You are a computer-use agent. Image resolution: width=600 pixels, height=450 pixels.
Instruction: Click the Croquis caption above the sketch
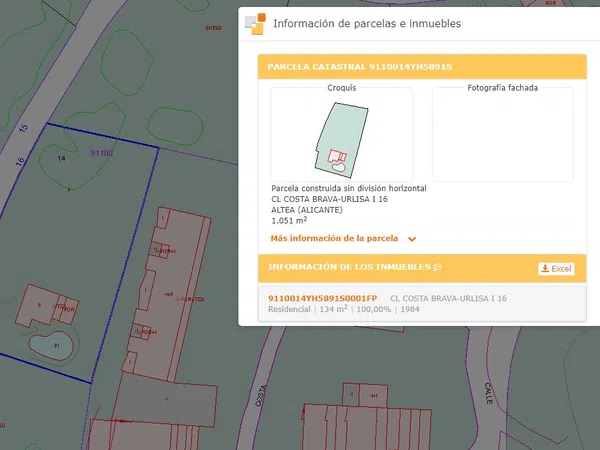[341, 88]
